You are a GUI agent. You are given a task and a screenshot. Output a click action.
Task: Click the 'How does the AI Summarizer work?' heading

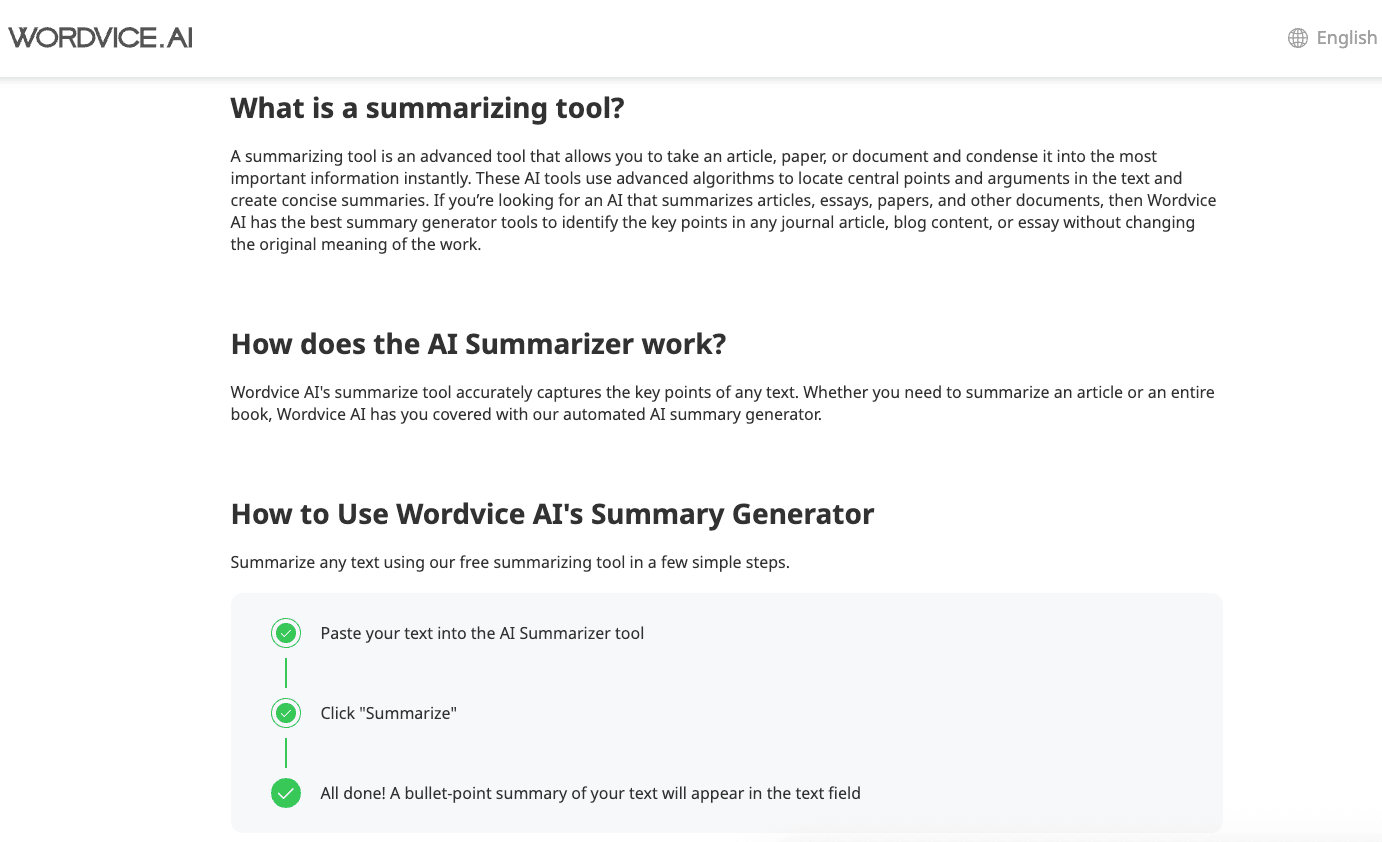coord(478,344)
